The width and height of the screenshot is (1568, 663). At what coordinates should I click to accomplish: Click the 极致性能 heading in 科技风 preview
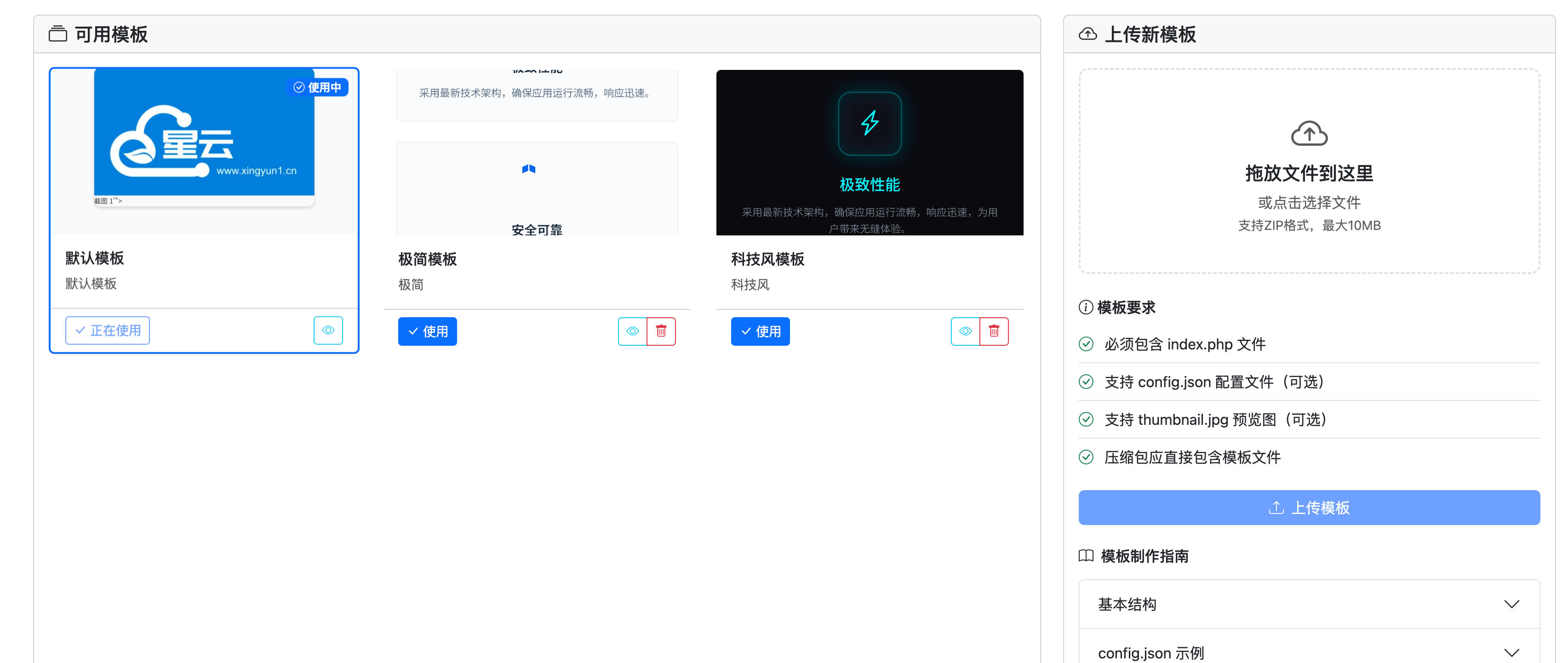[x=870, y=184]
